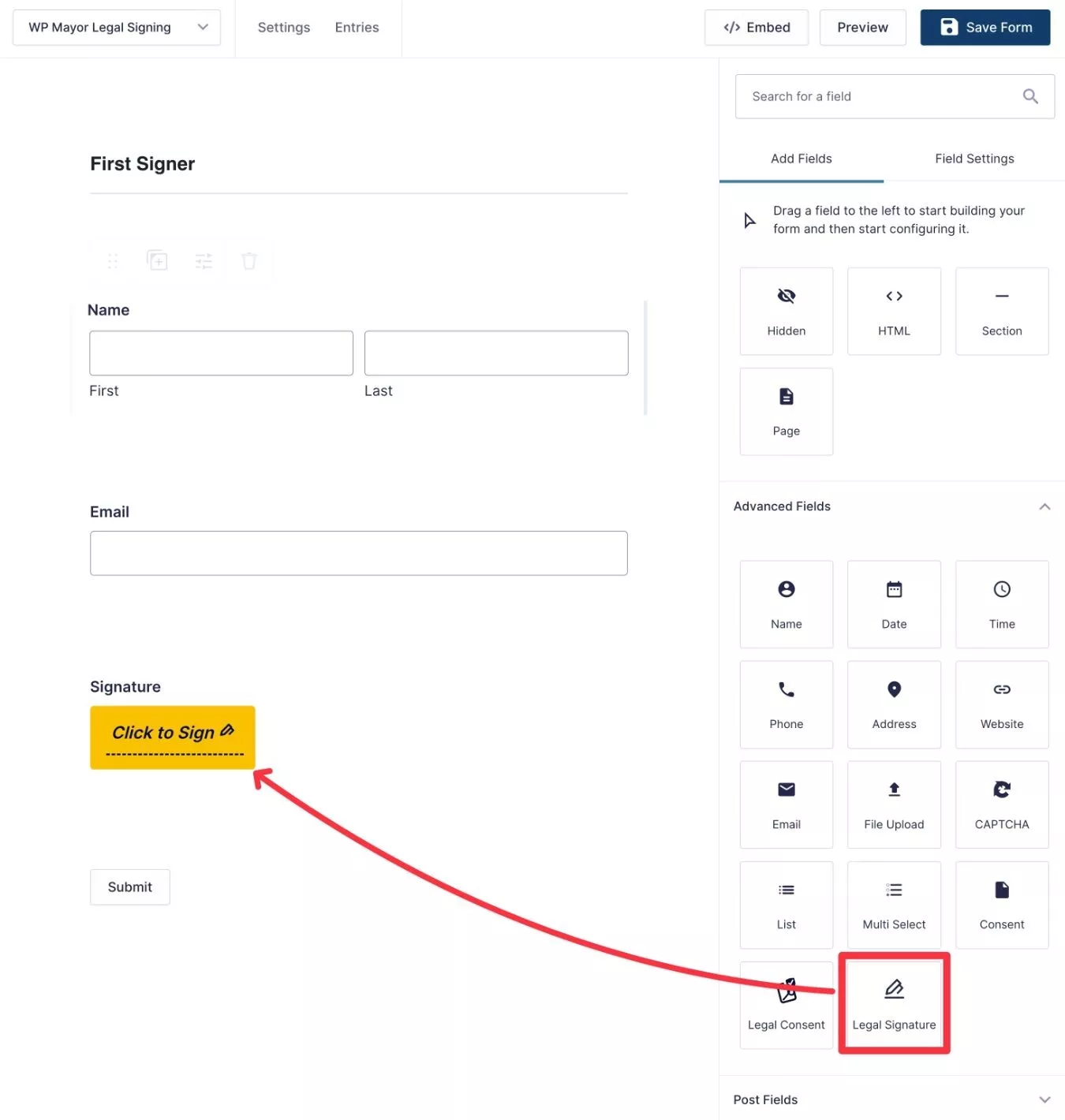Open the WP Mayor Legal Signing form dropdown
1065x1120 pixels.
[x=117, y=28]
